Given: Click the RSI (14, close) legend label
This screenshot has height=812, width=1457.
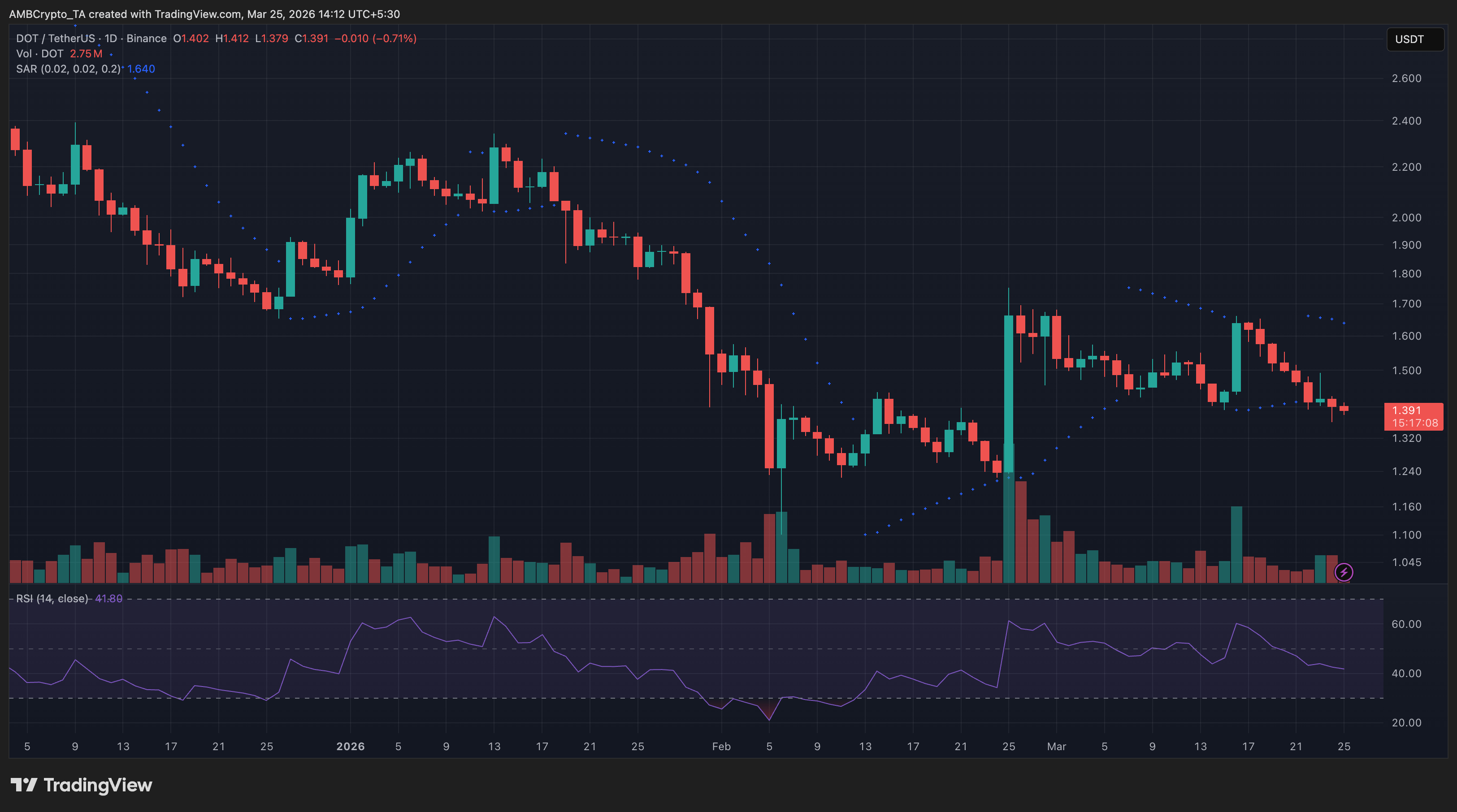Looking at the screenshot, I should point(52,598).
